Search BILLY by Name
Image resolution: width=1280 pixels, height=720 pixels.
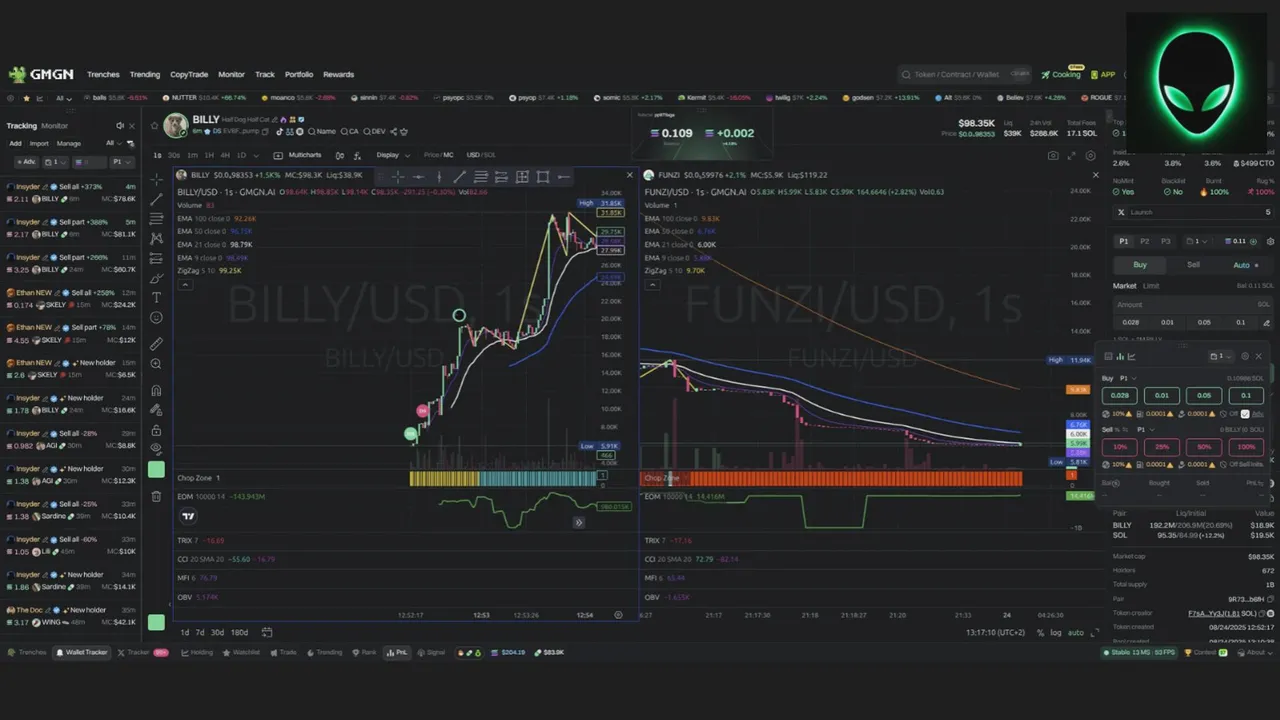point(322,131)
